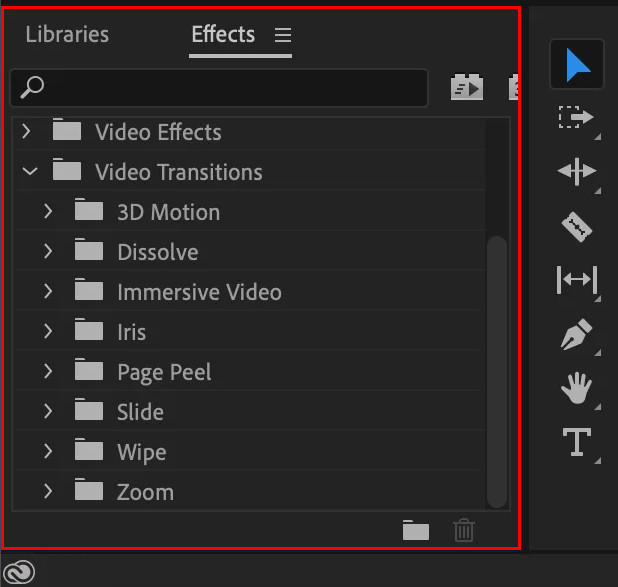Select the Type tool
This screenshot has height=587, width=618.
[577, 442]
